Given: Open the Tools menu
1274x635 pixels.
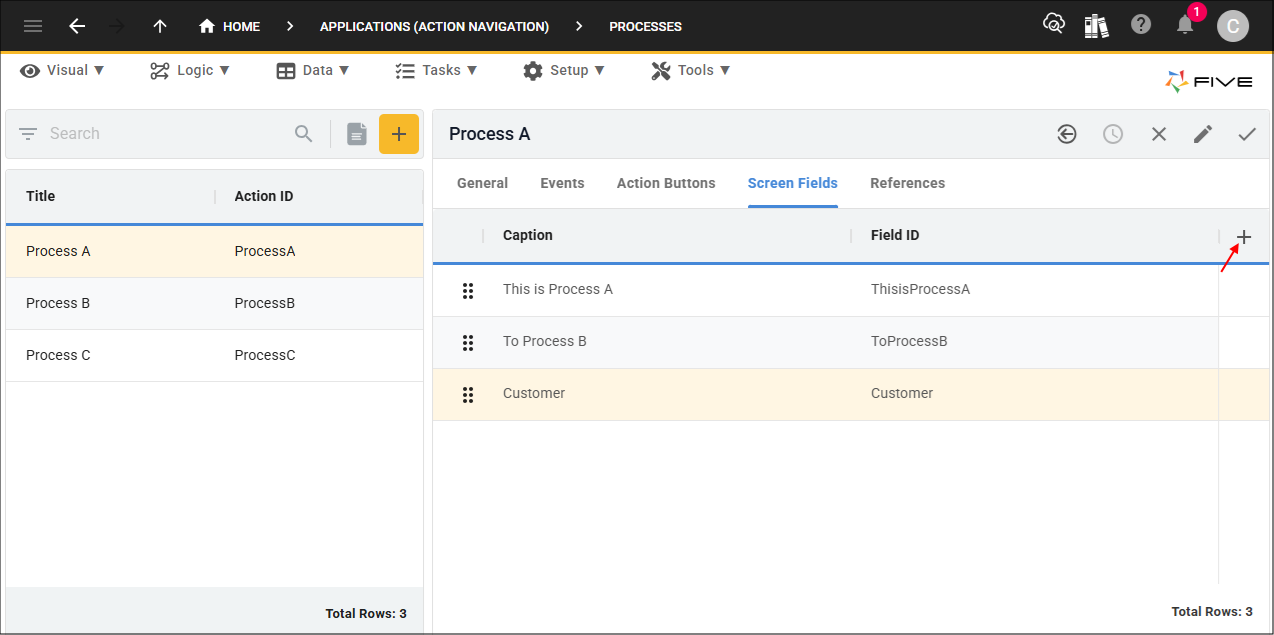Looking at the screenshot, I should pos(691,70).
